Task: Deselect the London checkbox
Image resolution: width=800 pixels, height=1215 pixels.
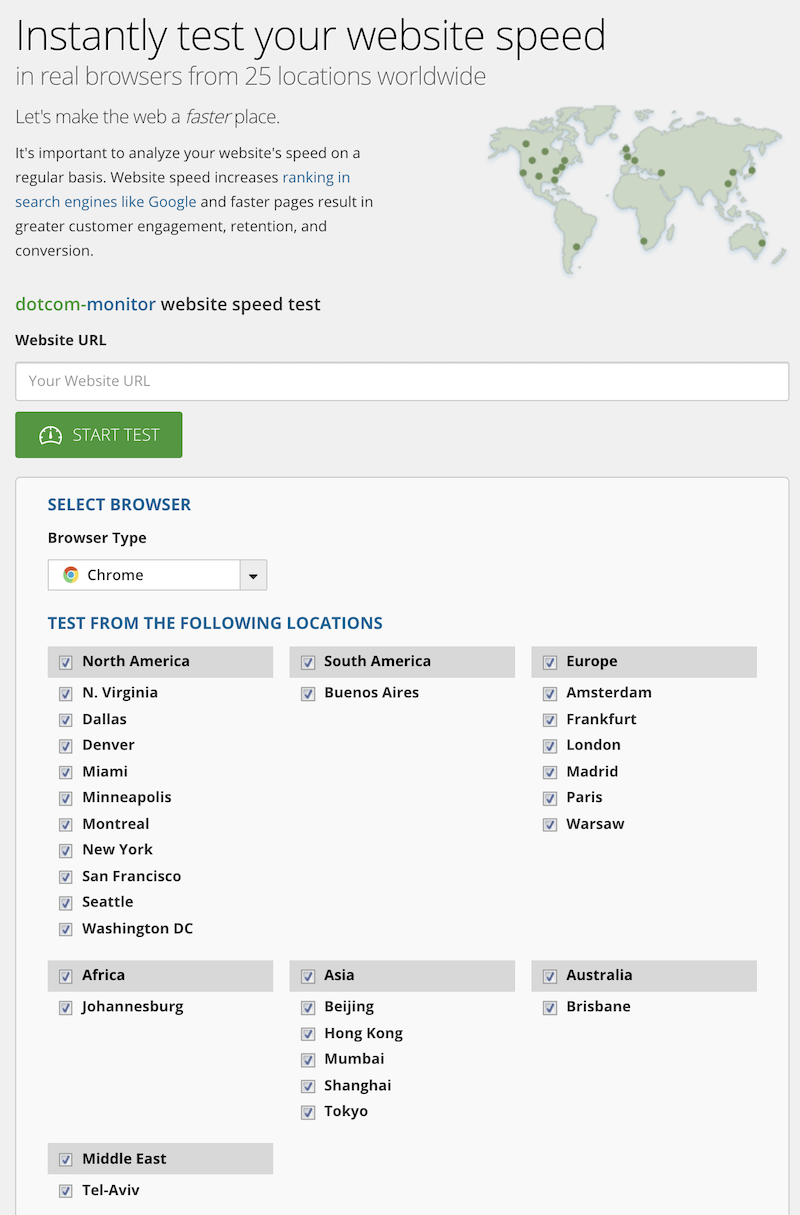Action: [x=550, y=746]
